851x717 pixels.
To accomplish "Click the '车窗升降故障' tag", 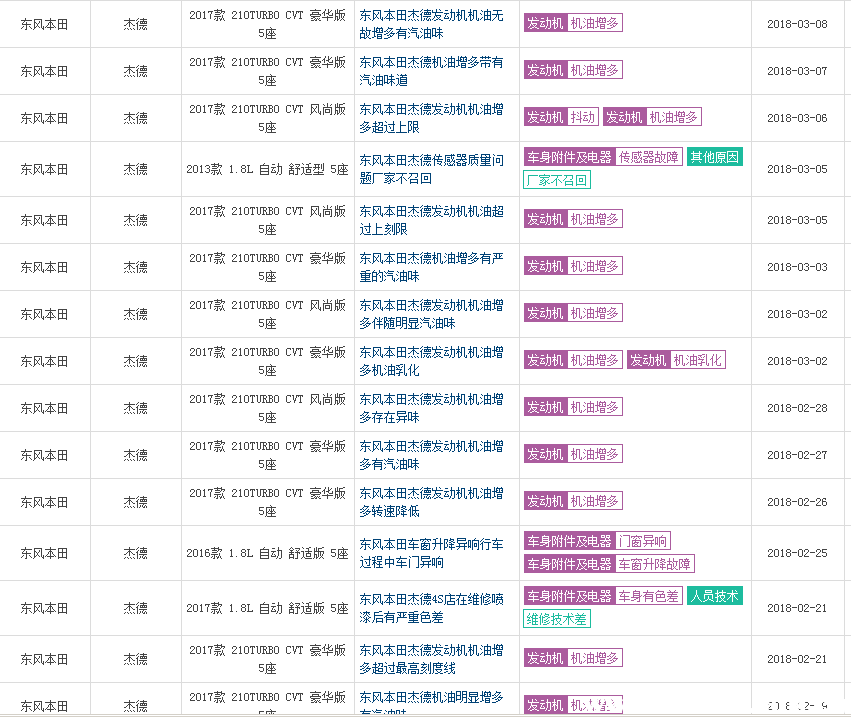I will [x=654, y=564].
